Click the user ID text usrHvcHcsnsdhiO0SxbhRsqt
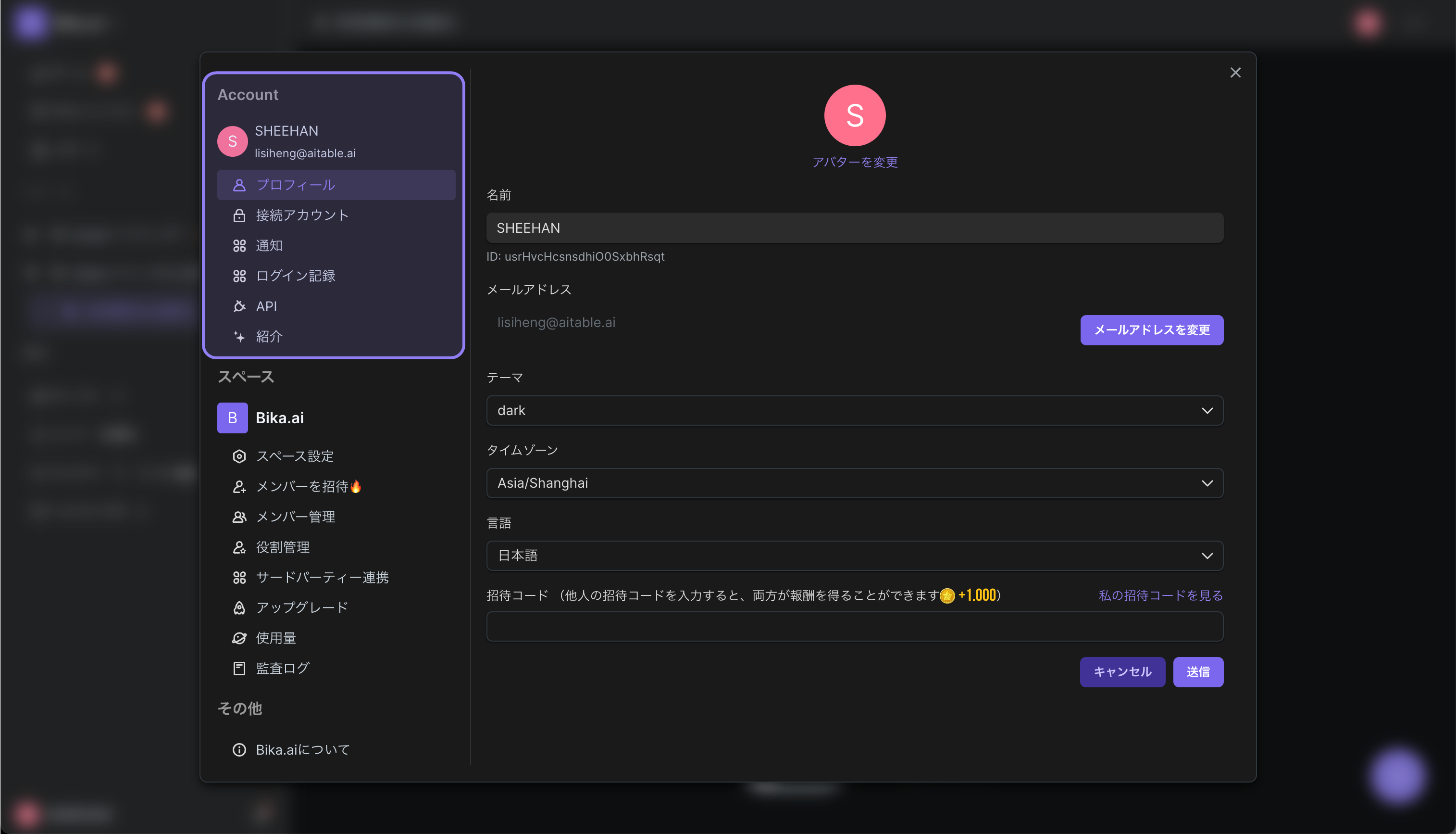 point(585,257)
